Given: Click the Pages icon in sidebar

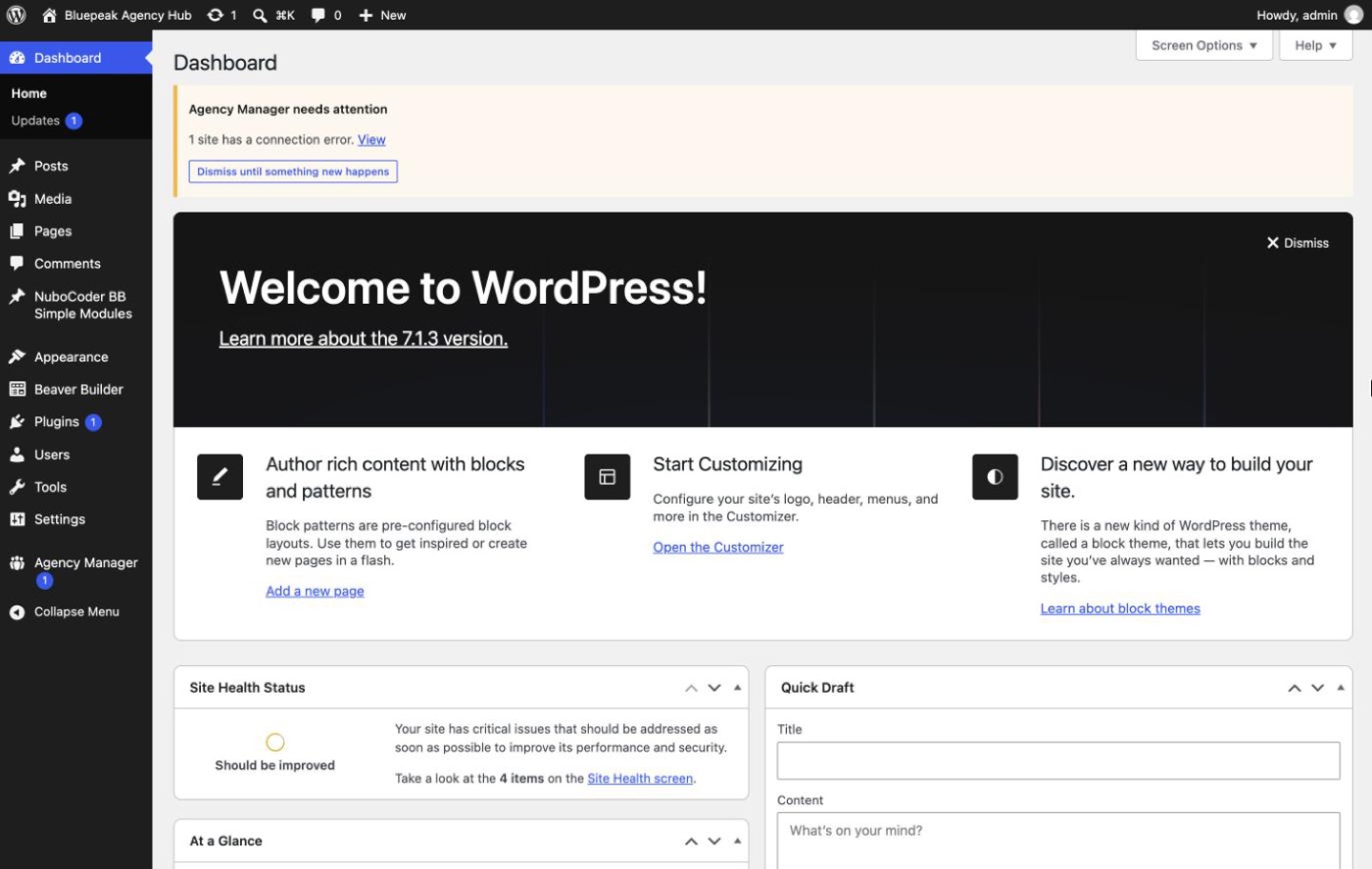Looking at the screenshot, I should (17, 231).
